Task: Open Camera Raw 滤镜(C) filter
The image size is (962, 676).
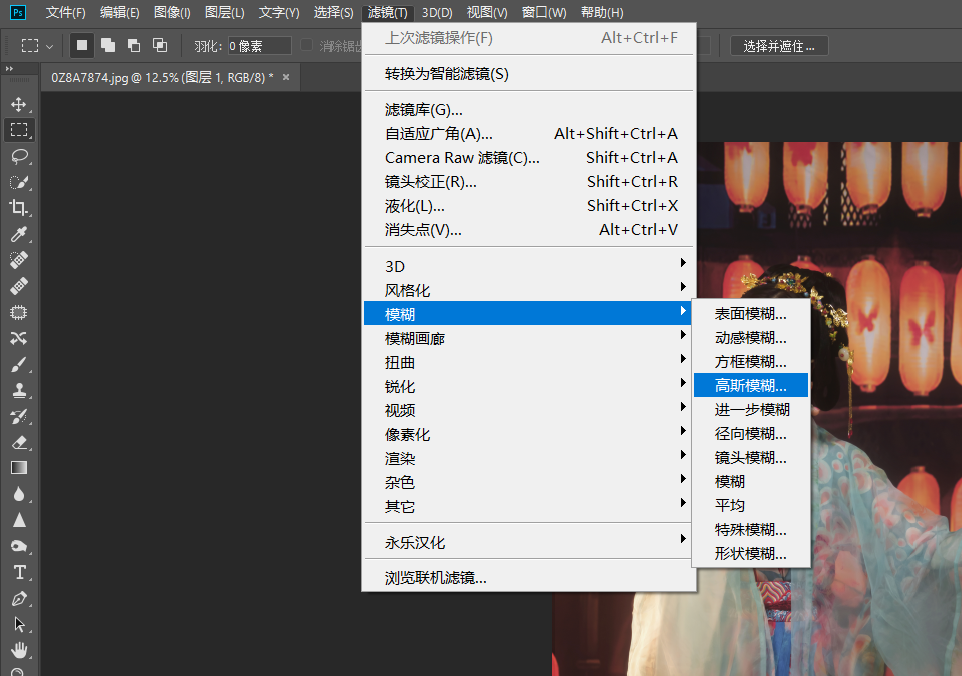Action: (x=528, y=157)
